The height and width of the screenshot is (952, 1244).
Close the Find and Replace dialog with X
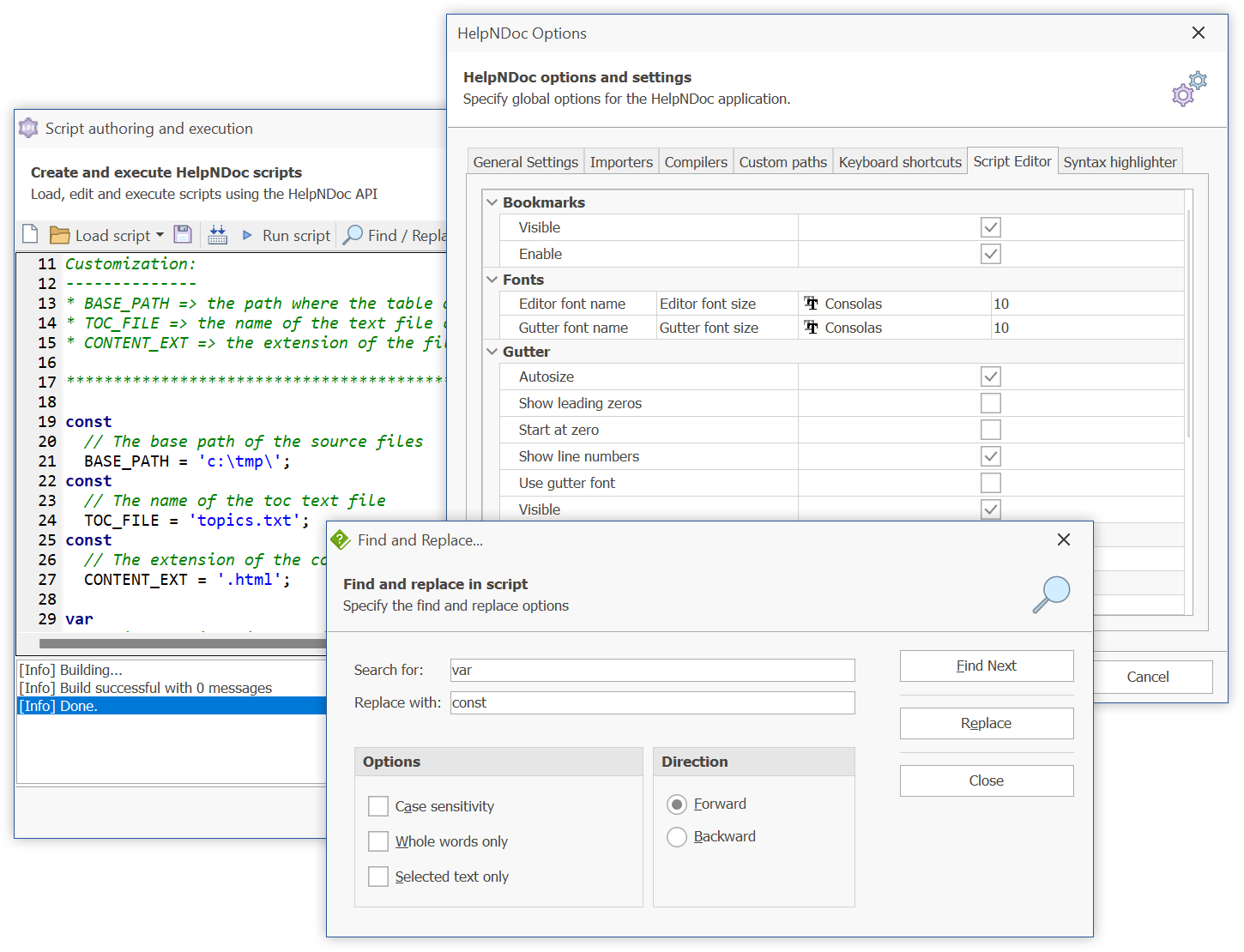(1064, 539)
